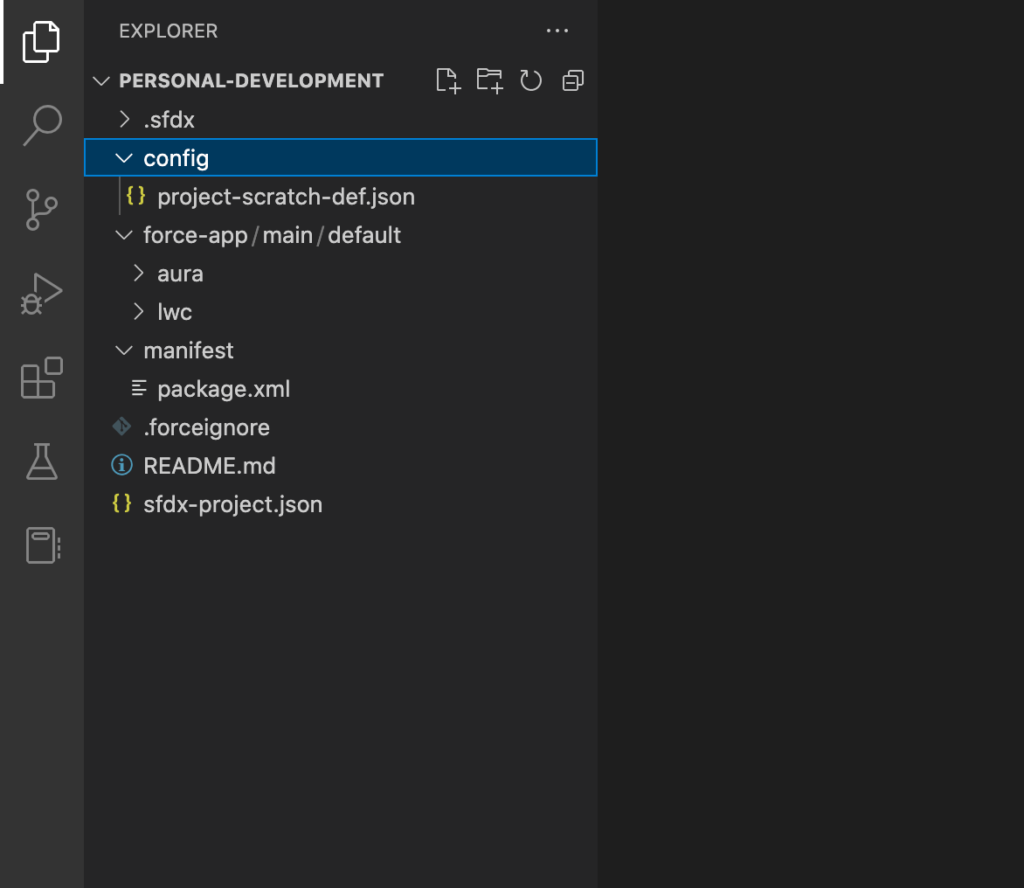
Task: Open the Extensions view icon
Action: click(41, 379)
